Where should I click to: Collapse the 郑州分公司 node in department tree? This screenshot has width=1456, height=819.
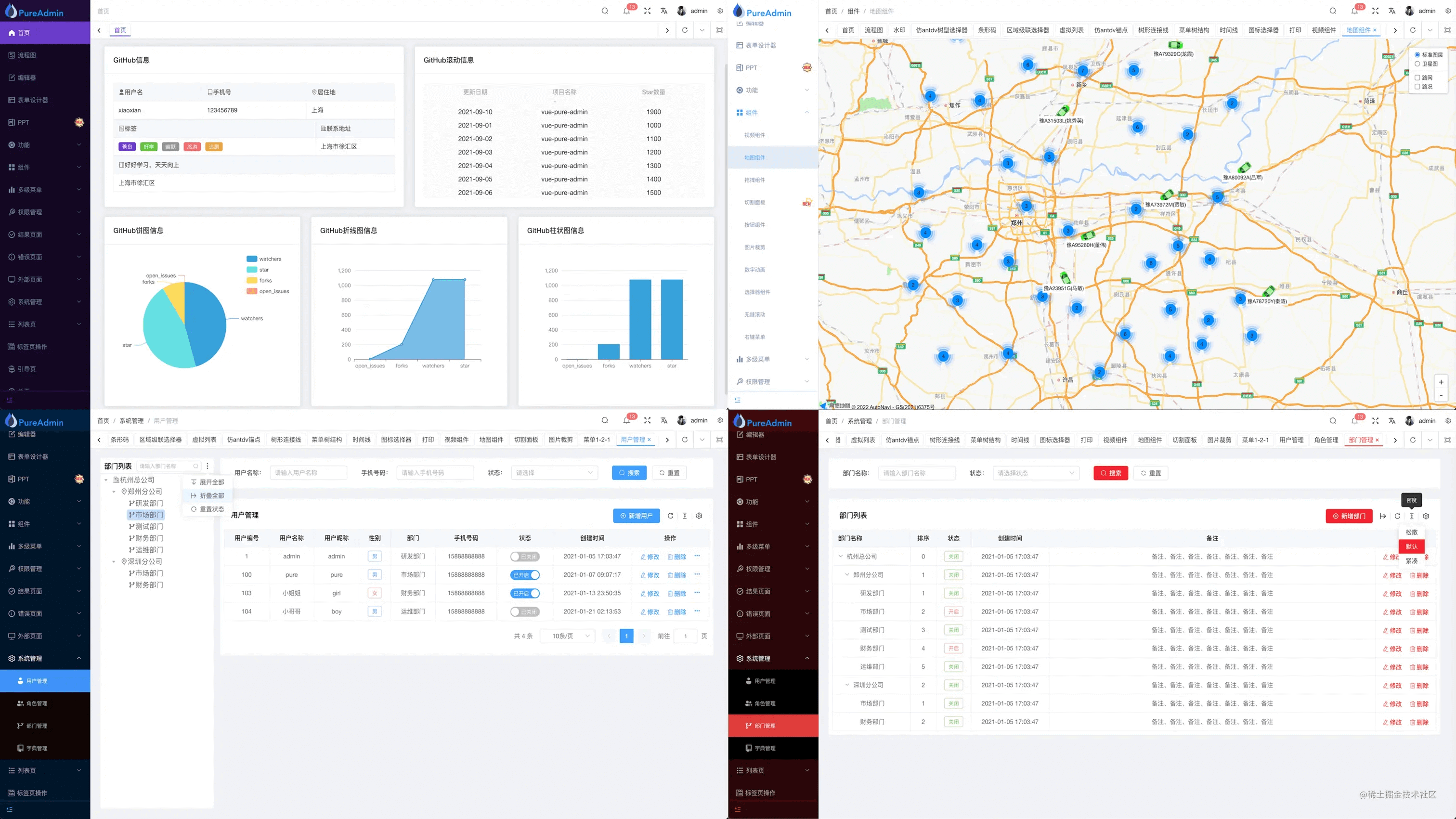click(114, 492)
